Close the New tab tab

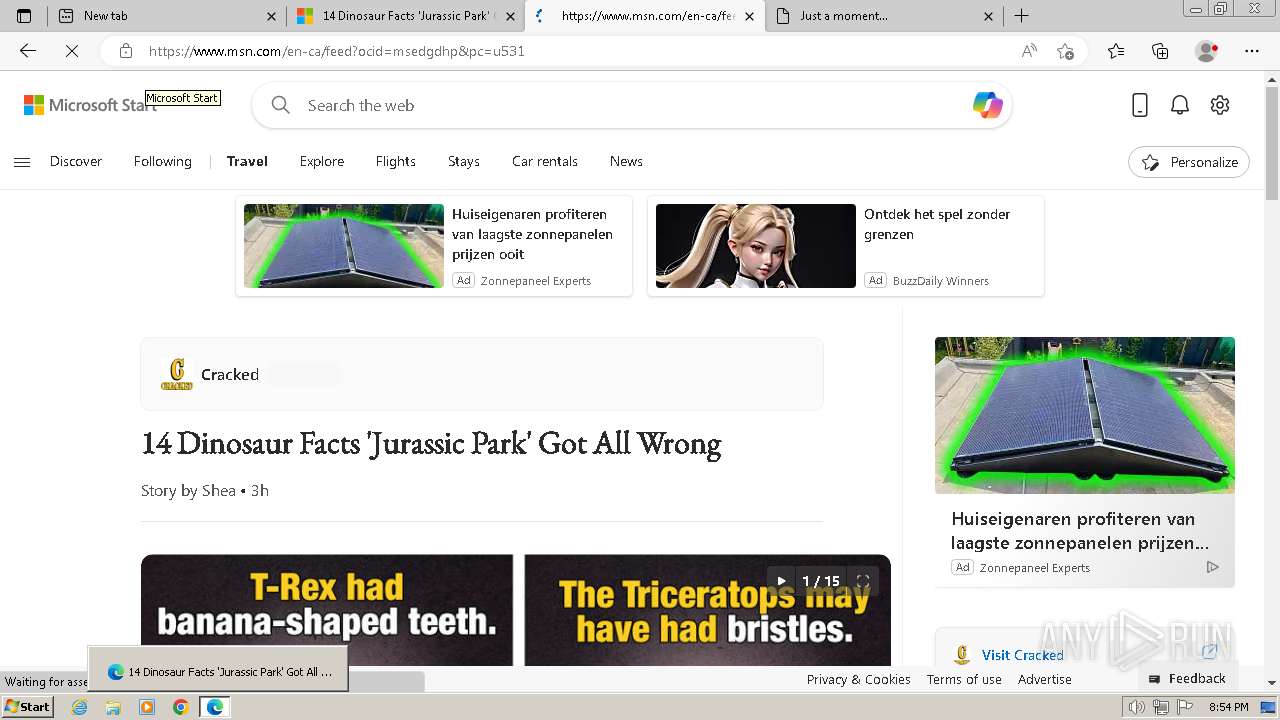(x=272, y=16)
